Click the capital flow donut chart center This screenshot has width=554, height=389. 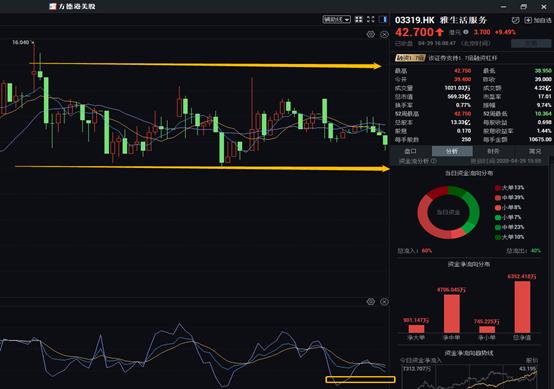tap(448, 212)
